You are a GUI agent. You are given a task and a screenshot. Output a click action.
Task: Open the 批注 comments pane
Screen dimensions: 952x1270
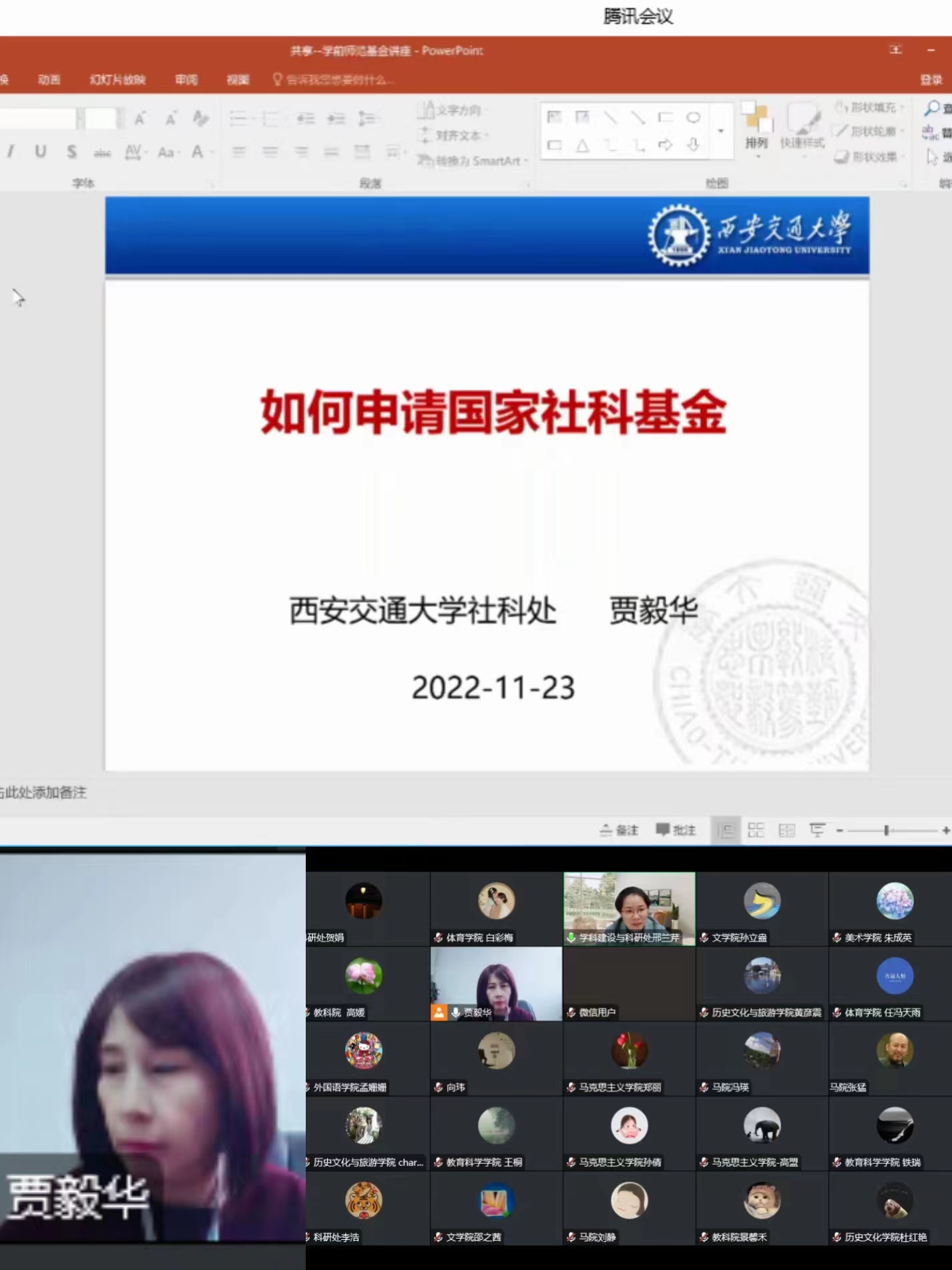(676, 830)
